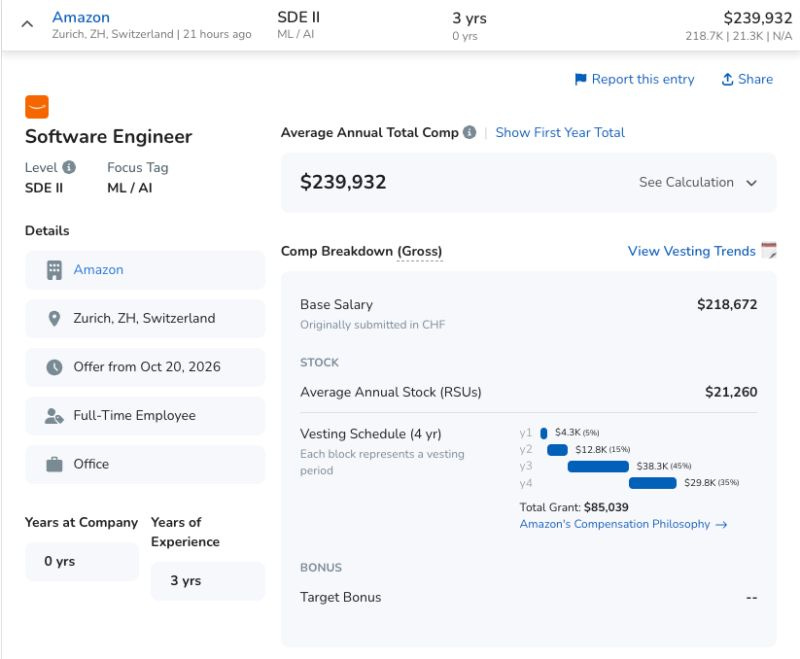Select Offer from Oct 20, 2026 text
This screenshot has width=800, height=659.
click(x=147, y=367)
